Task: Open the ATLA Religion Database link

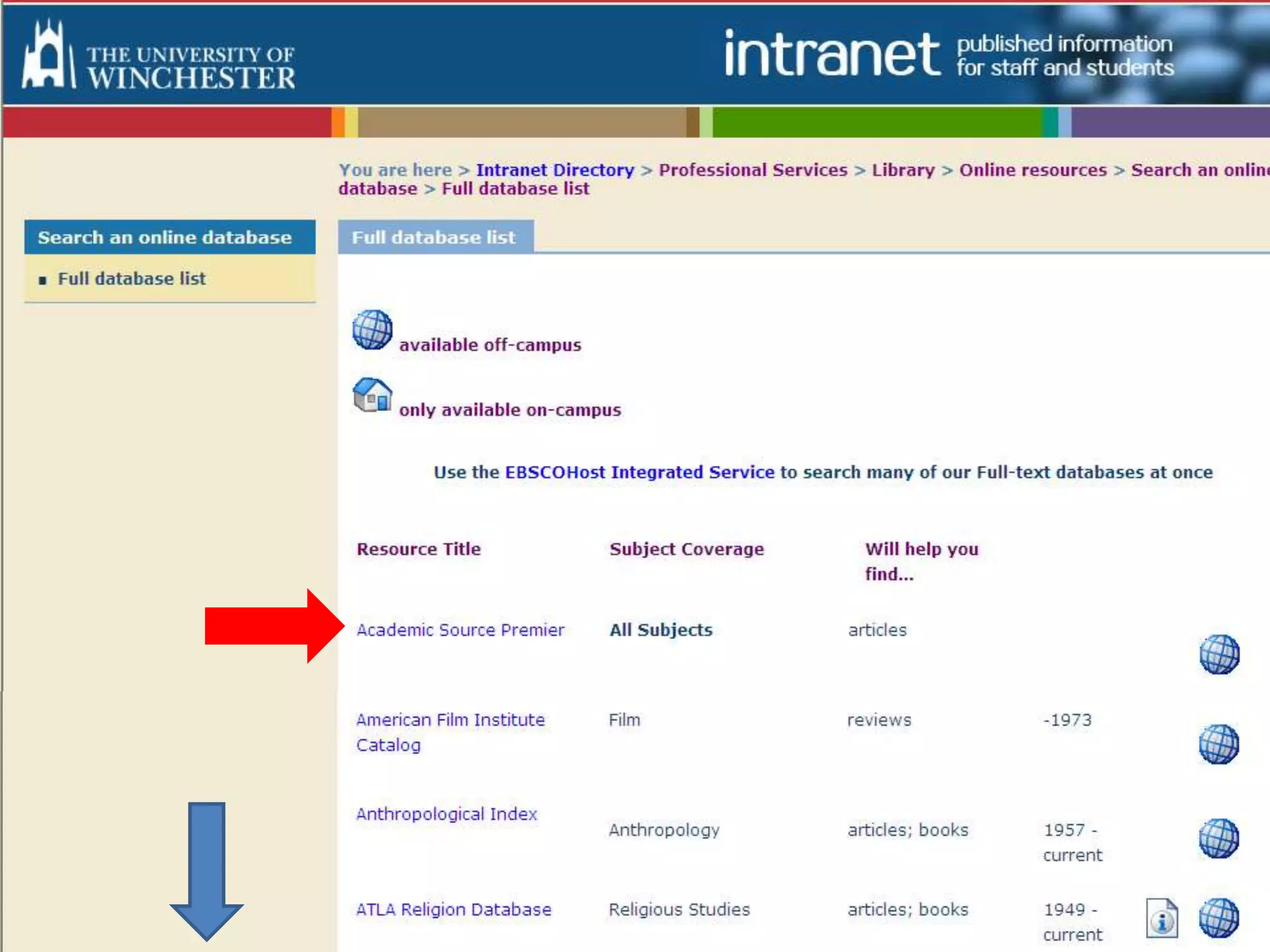Action: (x=453, y=909)
